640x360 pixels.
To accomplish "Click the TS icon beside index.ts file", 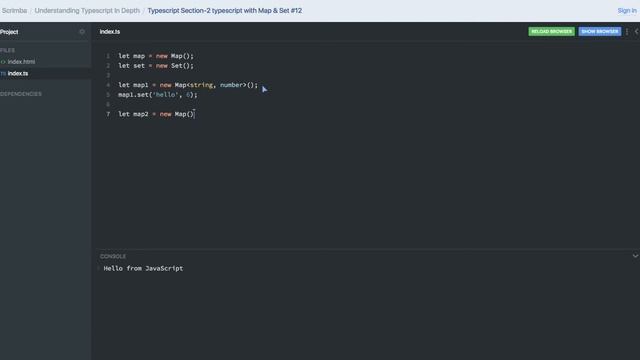I will [3, 74].
